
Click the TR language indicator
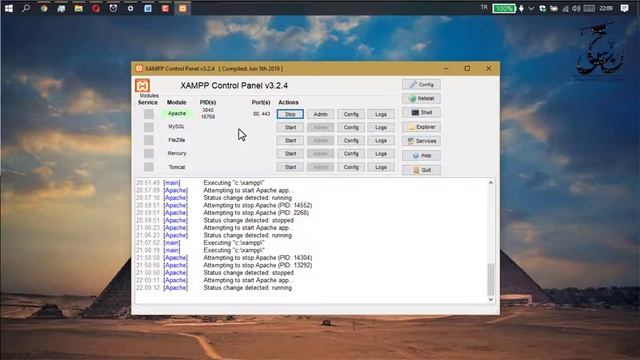click(484, 8)
